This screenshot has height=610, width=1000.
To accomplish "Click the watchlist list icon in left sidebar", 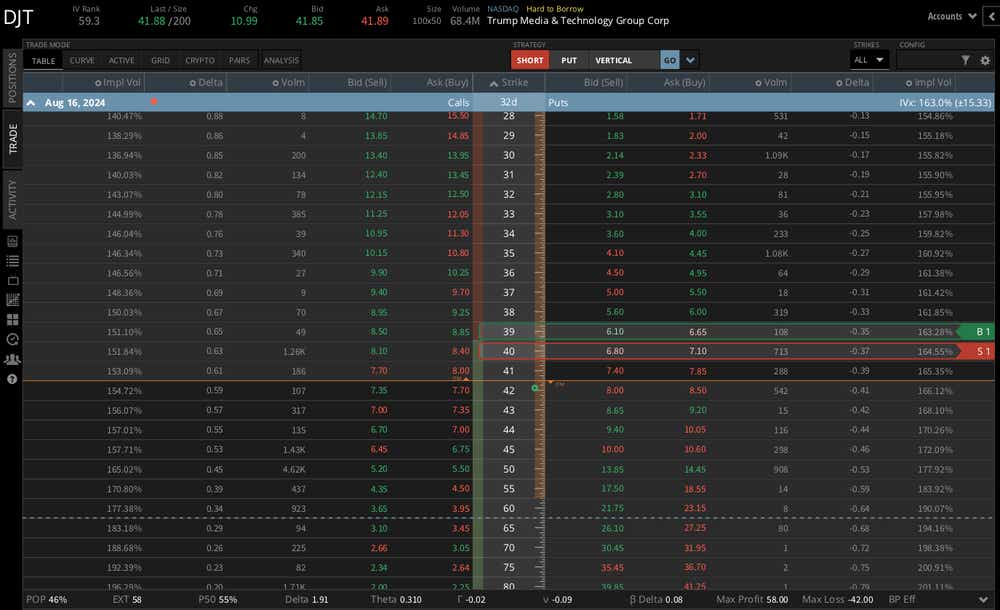I will click(12, 260).
